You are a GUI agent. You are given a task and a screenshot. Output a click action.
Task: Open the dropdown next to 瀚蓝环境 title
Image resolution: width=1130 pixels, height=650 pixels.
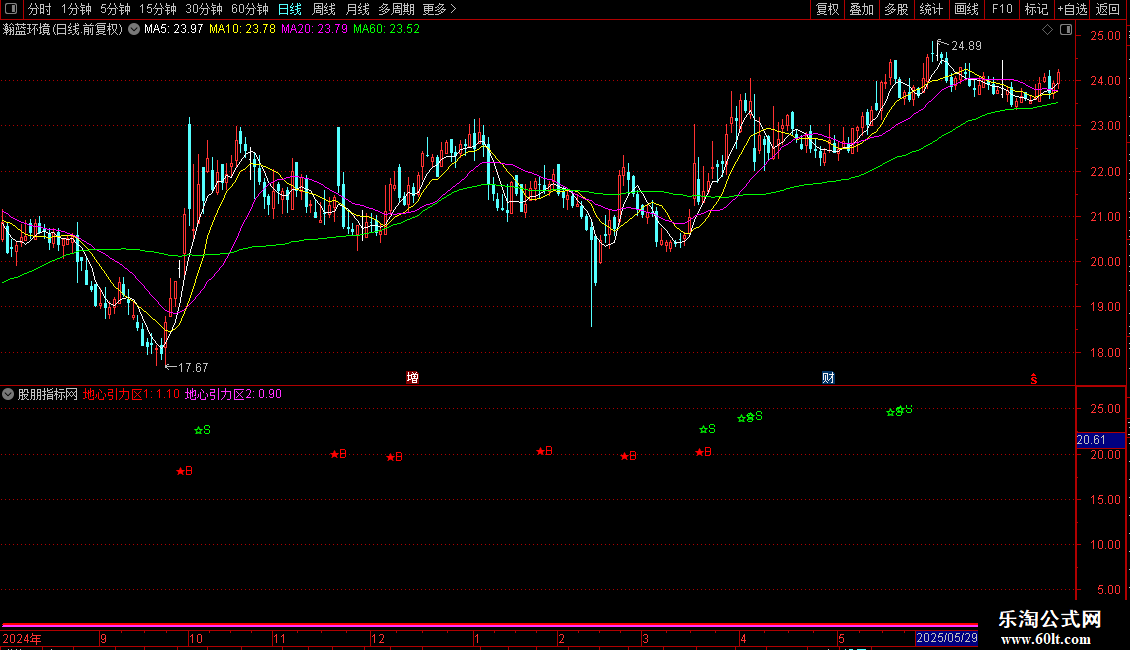134,30
